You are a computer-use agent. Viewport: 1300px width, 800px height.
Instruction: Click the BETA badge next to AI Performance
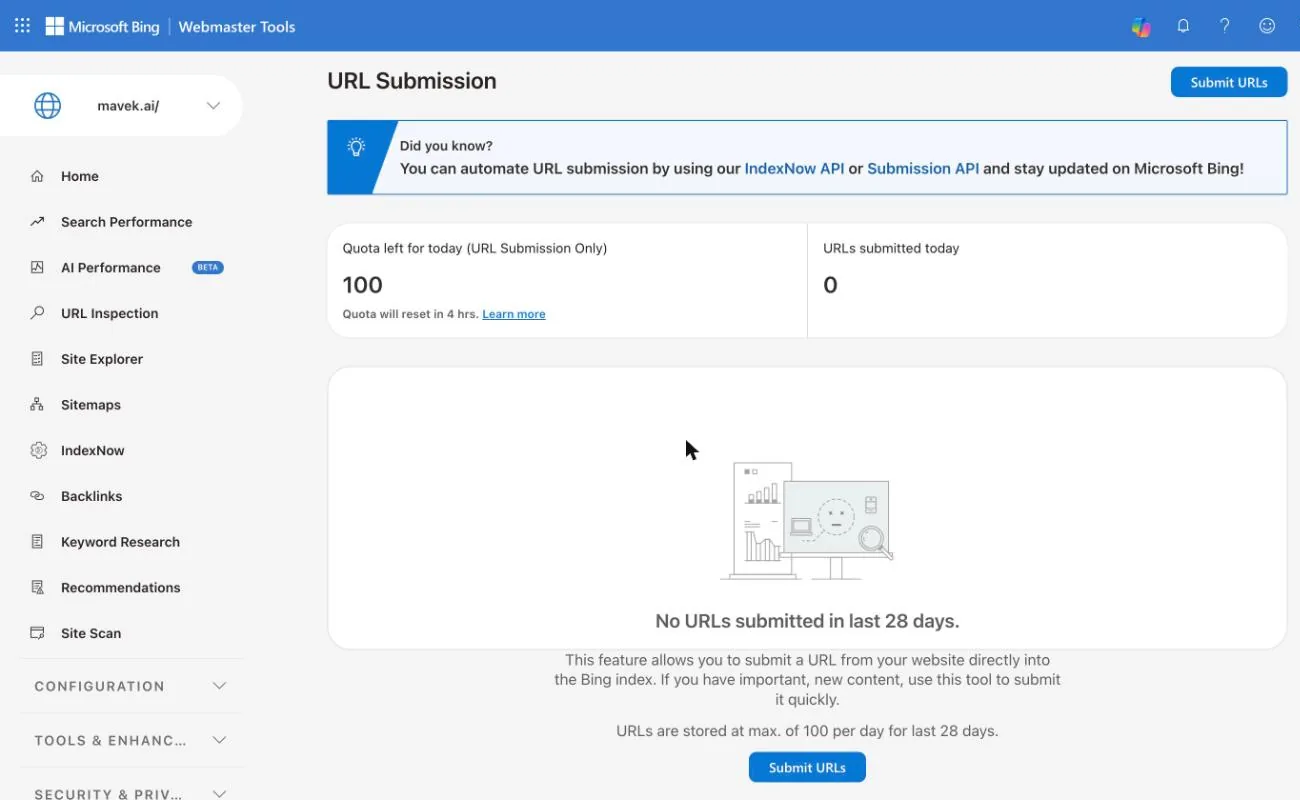pyautogui.click(x=208, y=268)
